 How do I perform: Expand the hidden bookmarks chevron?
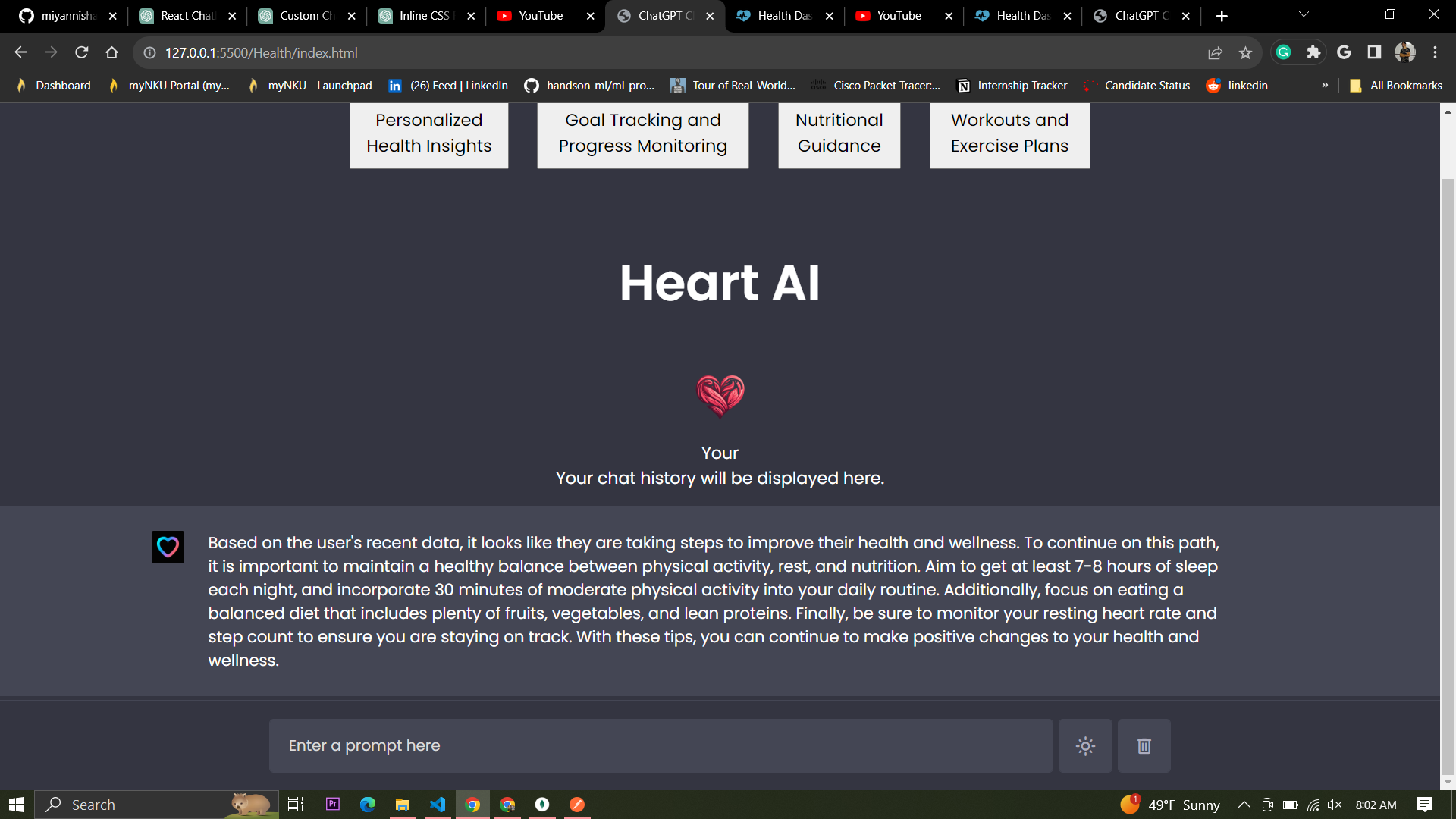(1325, 86)
